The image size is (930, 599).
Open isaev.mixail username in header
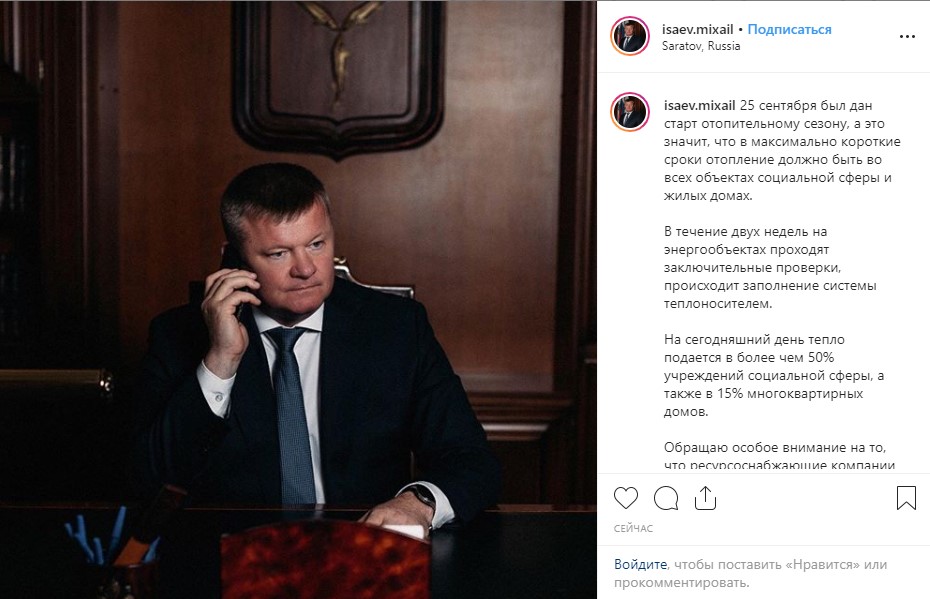698,29
